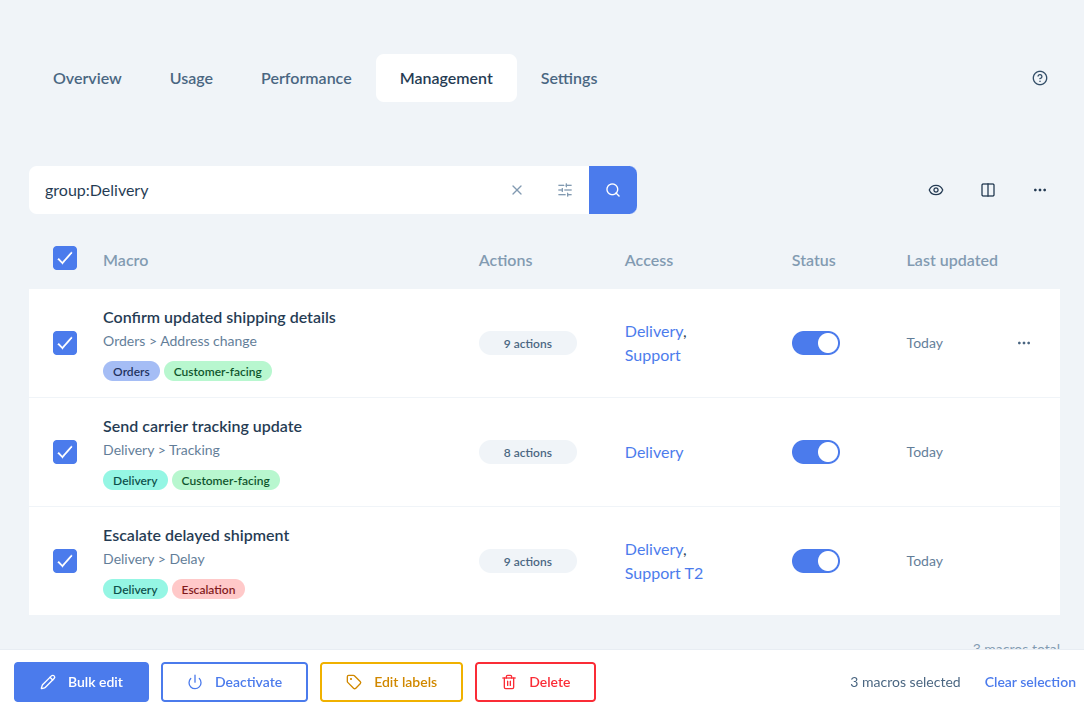Uncheck Send carrier tracking update checkbox
The image size is (1084, 713).
tap(65, 452)
